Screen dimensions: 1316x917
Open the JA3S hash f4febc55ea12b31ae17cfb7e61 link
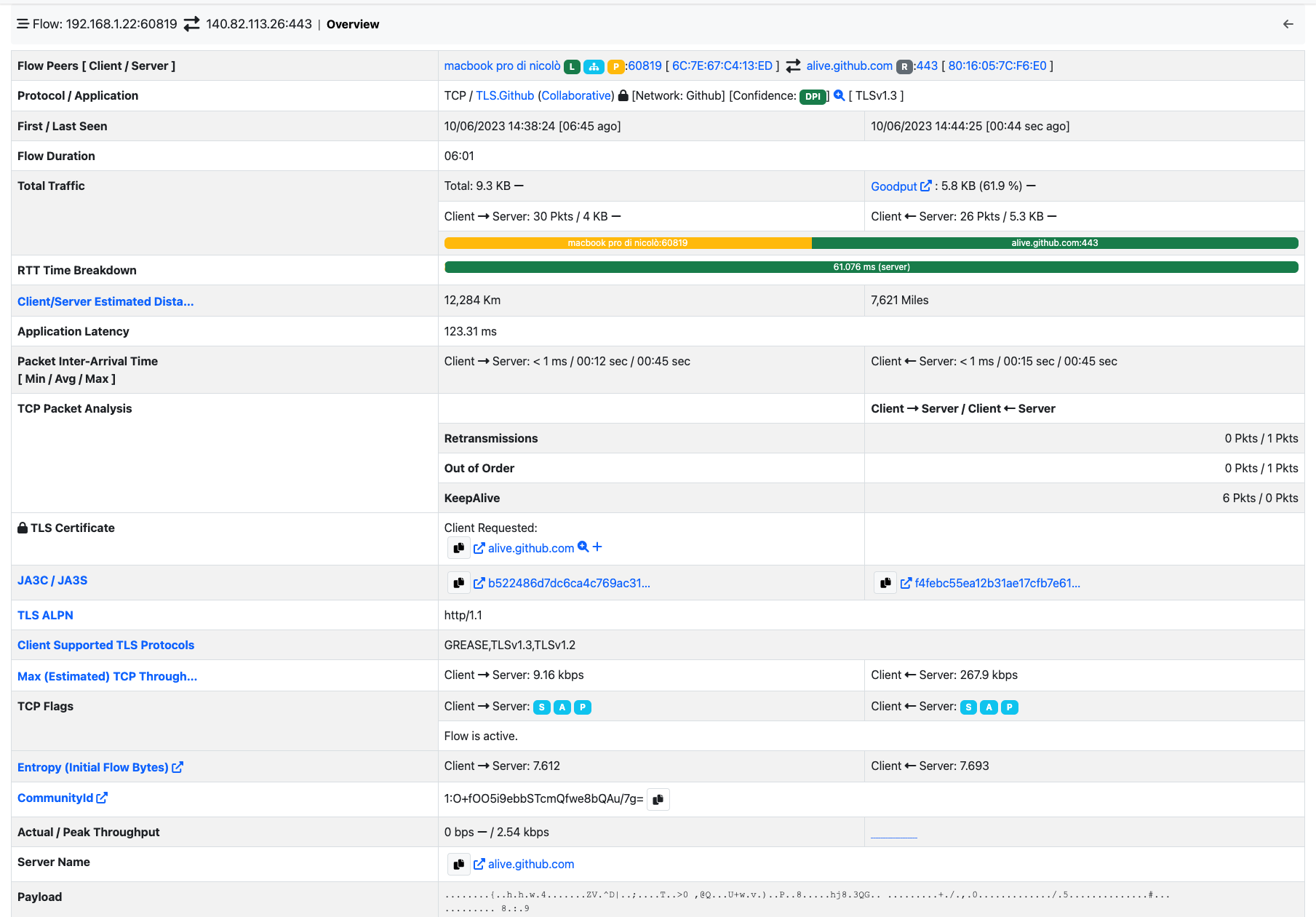pos(997,583)
